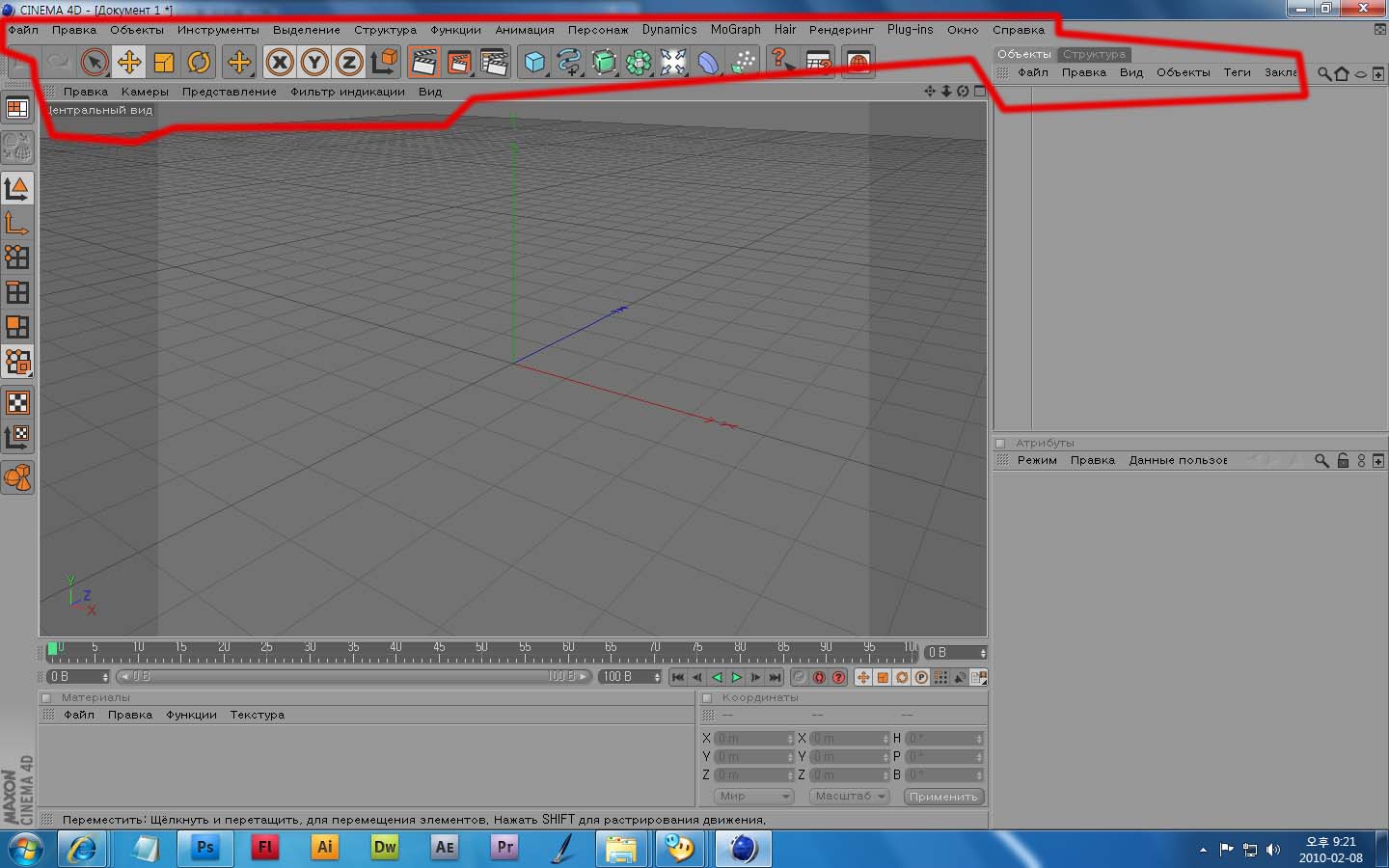This screenshot has height=868, width=1389.
Task: Open context help question-mark icon
Action: 783,63
